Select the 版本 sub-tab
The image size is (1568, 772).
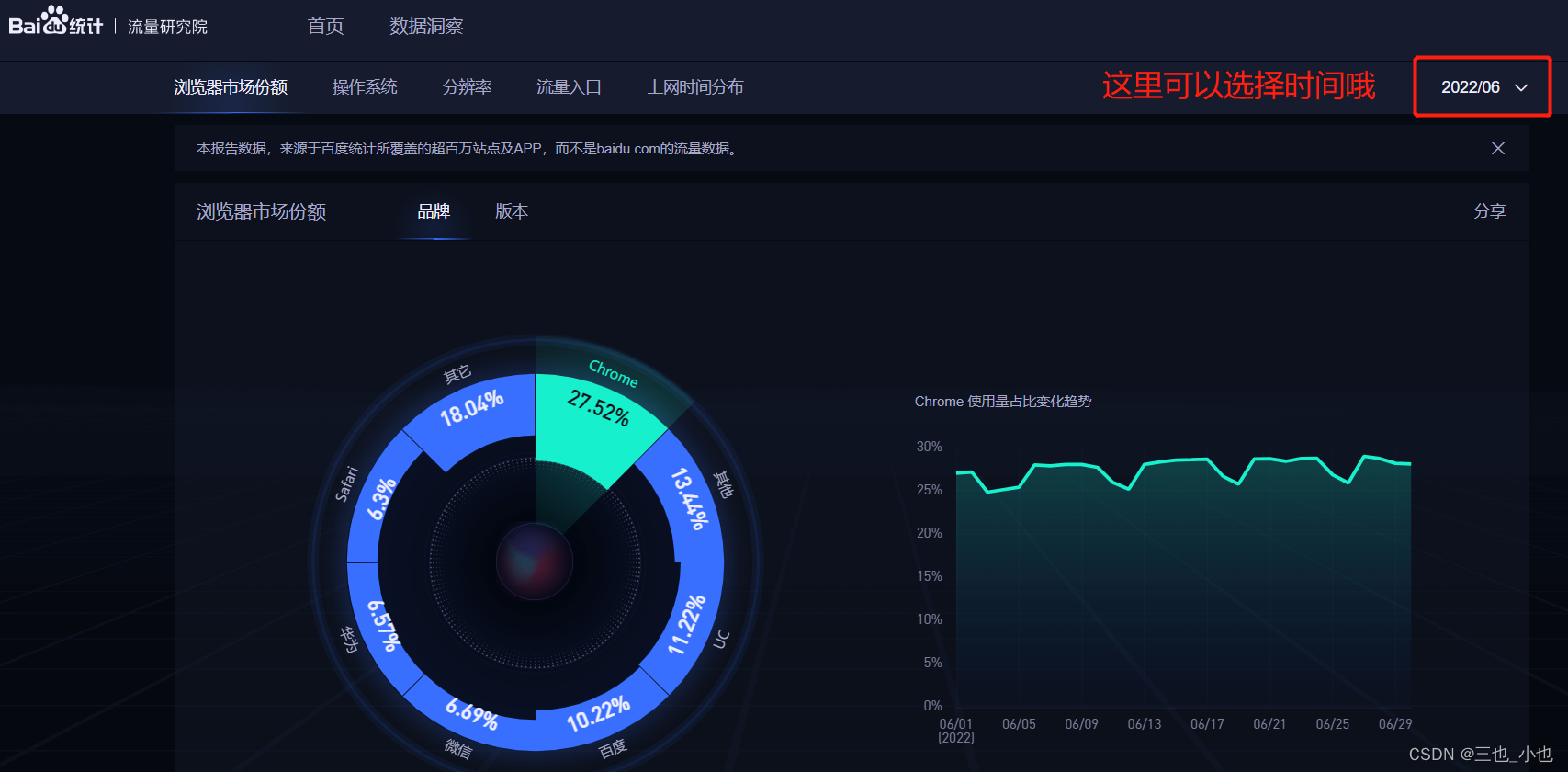coord(512,211)
